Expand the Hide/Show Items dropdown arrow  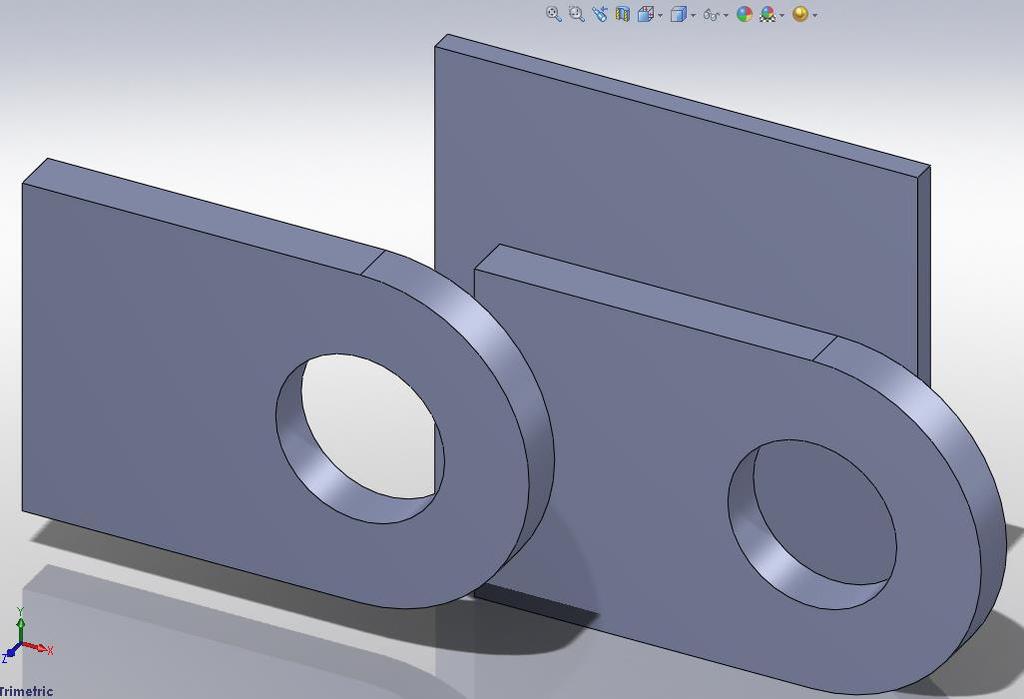726,16
